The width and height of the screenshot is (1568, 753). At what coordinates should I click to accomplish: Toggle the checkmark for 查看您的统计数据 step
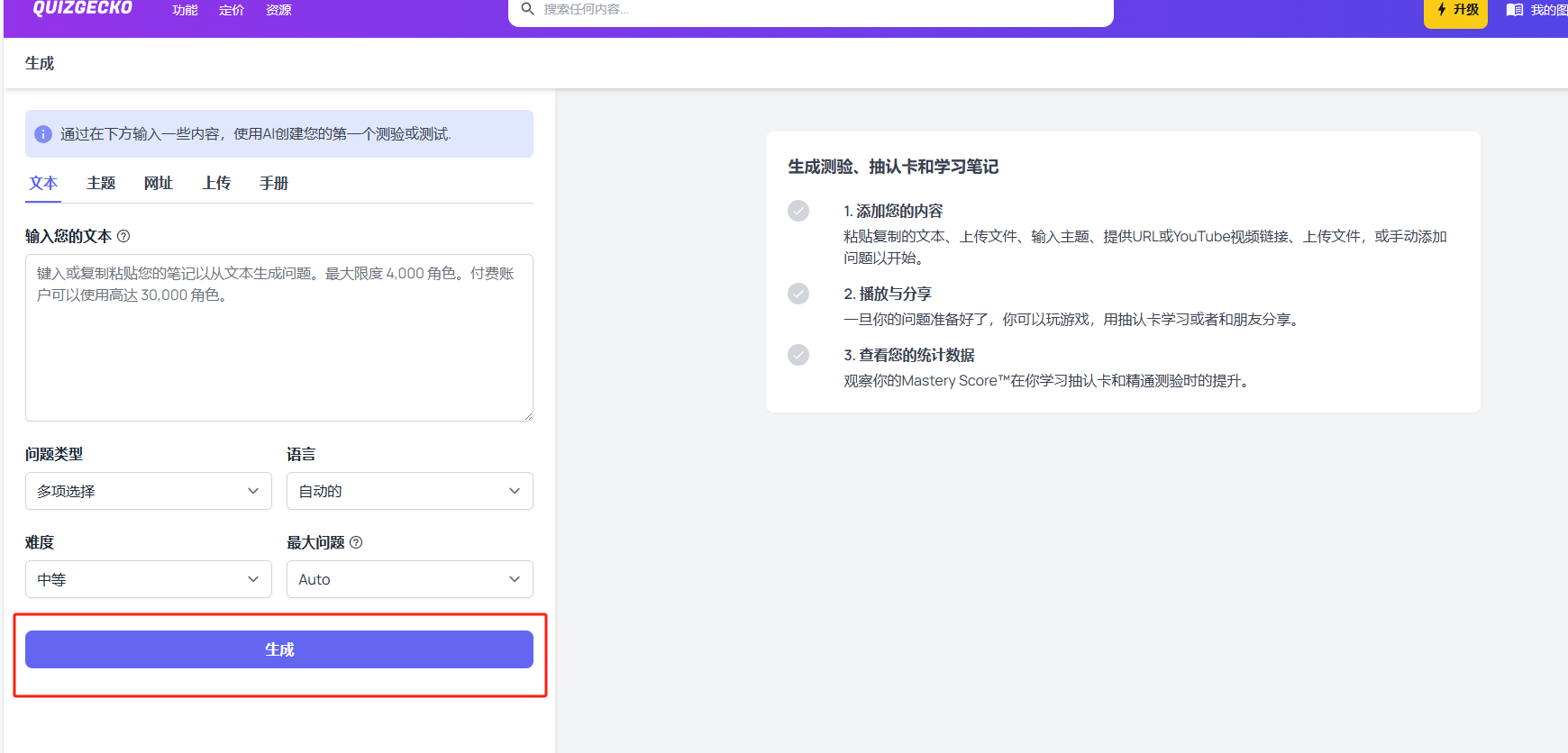tap(798, 355)
